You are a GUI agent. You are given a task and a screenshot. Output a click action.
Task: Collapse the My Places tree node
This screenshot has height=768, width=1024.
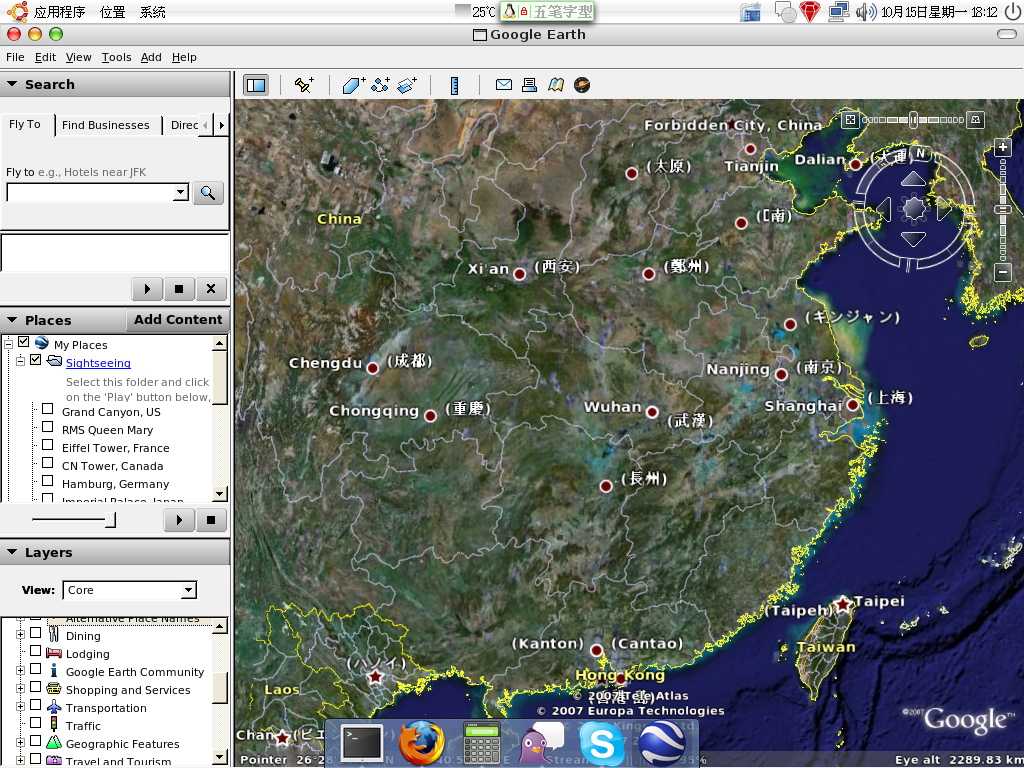pos(8,343)
